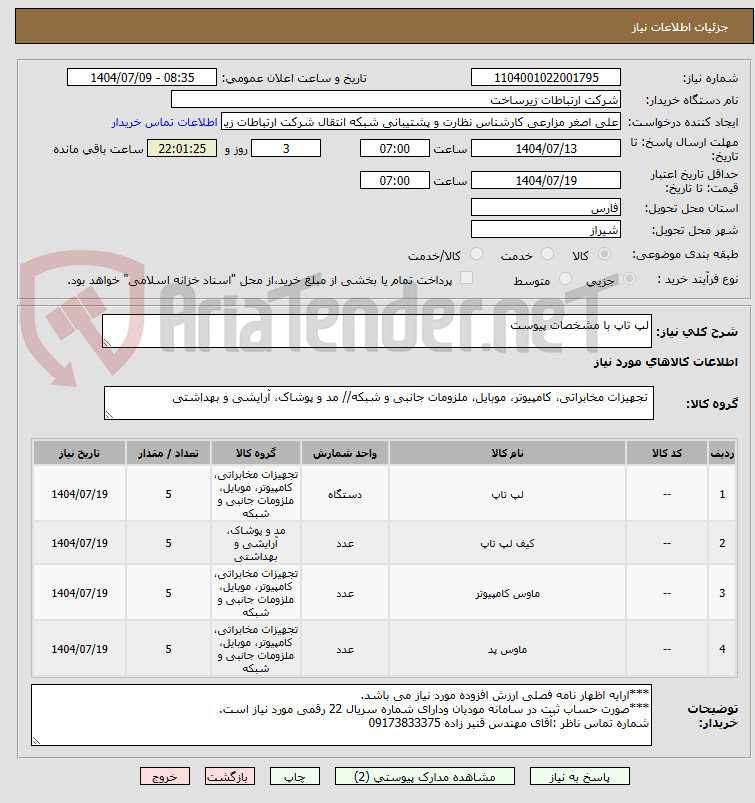
Task: Click the کیف لپ تاپ item cell
Action: pyautogui.click(x=507, y=543)
